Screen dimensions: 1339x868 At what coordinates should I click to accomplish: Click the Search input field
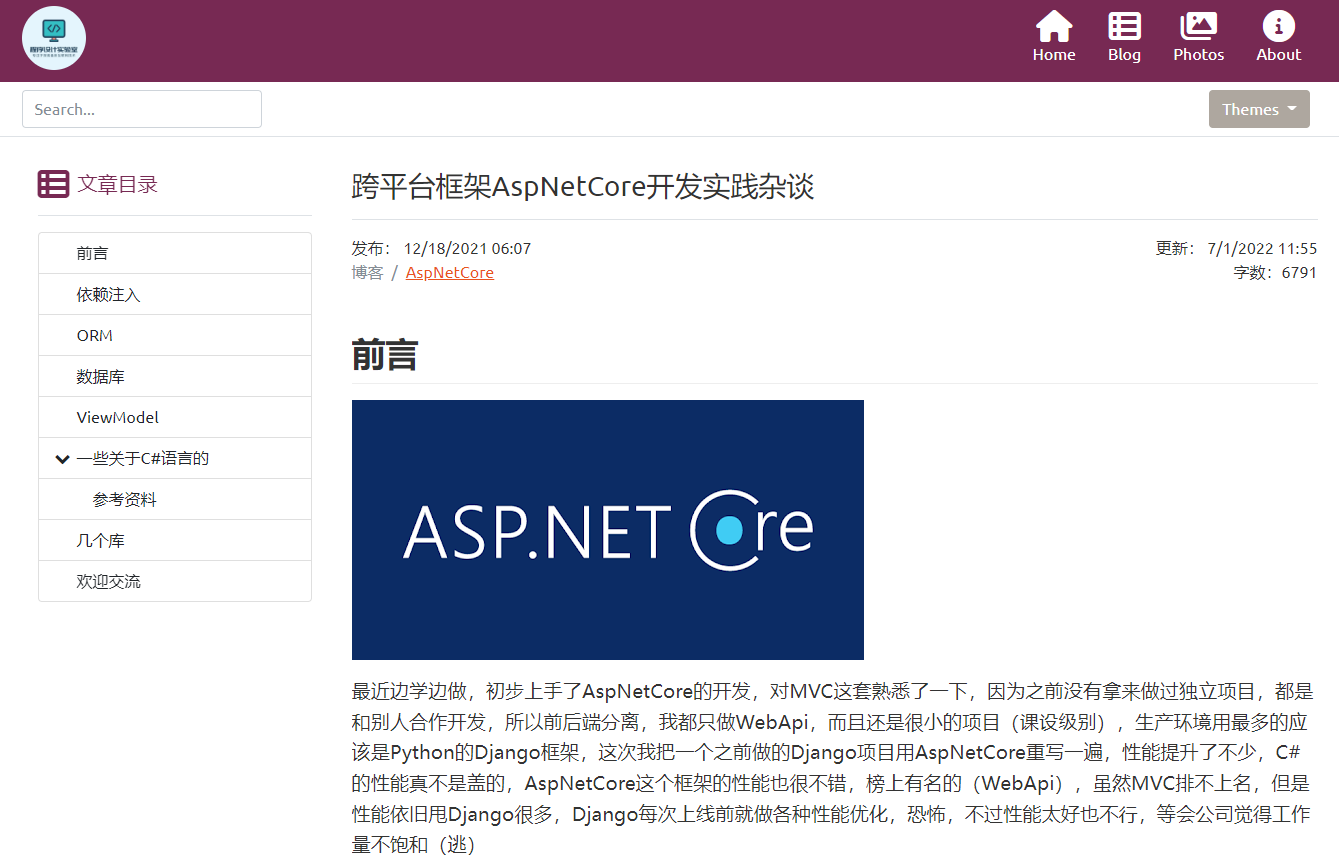(x=142, y=109)
